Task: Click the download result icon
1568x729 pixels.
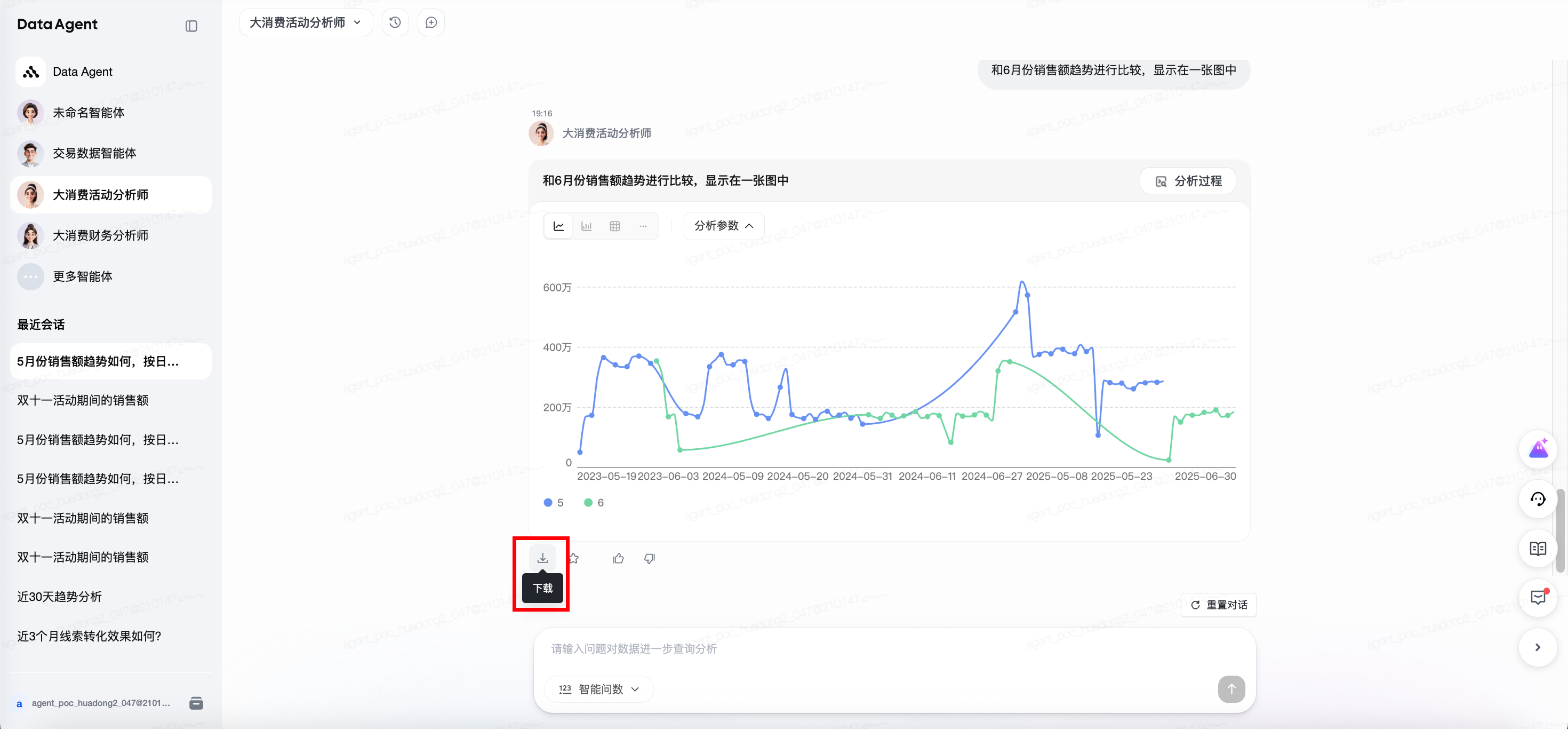Action: [x=542, y=558]
